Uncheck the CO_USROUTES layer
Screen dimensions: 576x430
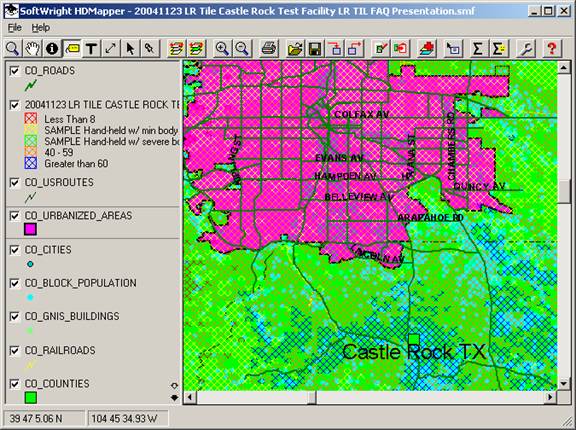pyautogui.click(x=14, y=183)
